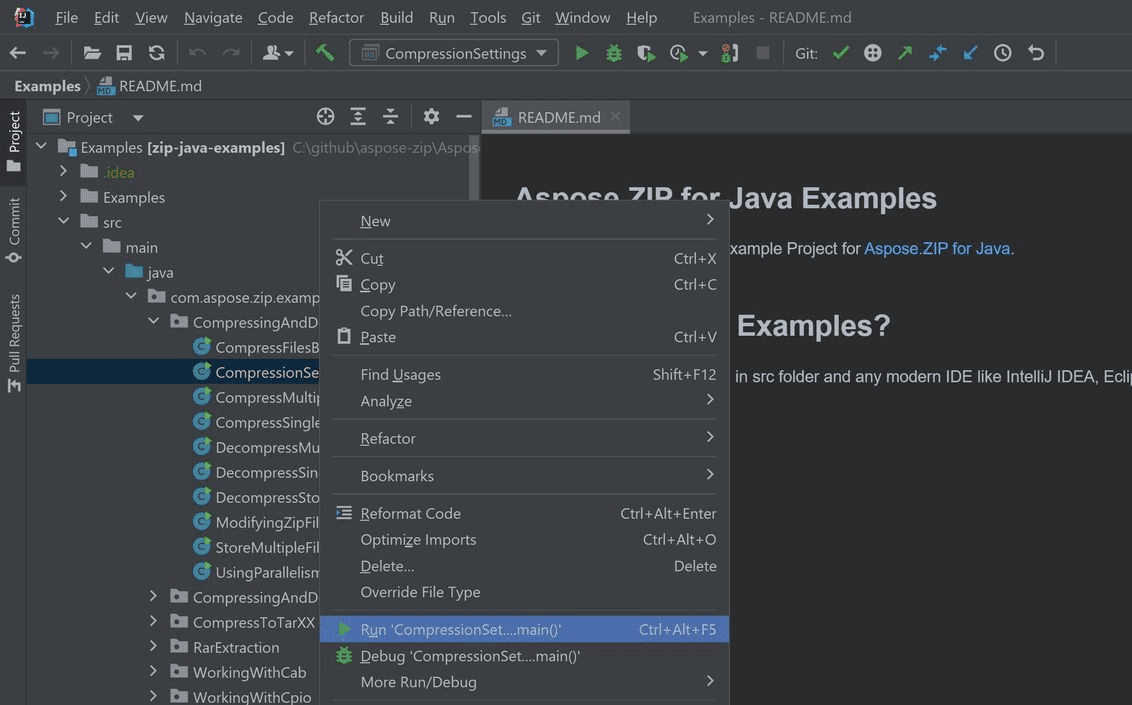Open the Pull Requests sidebar tab

pos(14,343)
